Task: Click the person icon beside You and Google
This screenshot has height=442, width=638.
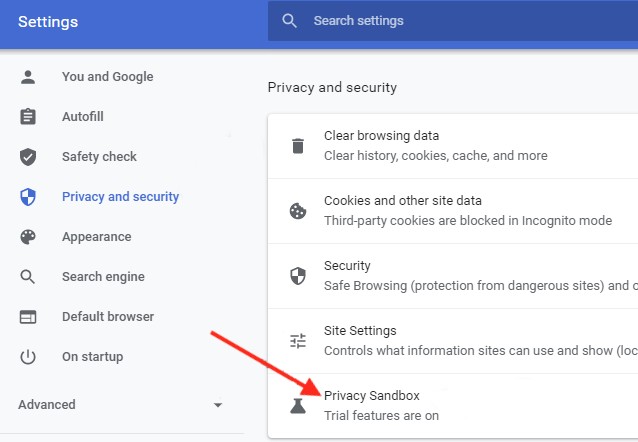Action: (x=28, y=77)
